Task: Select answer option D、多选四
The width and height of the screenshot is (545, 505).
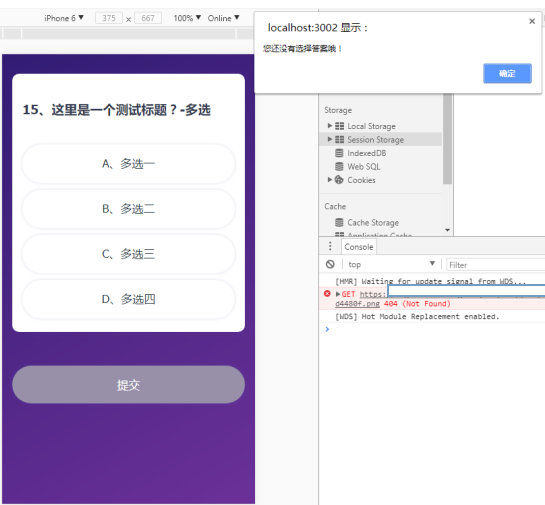Action: [129, 299]
